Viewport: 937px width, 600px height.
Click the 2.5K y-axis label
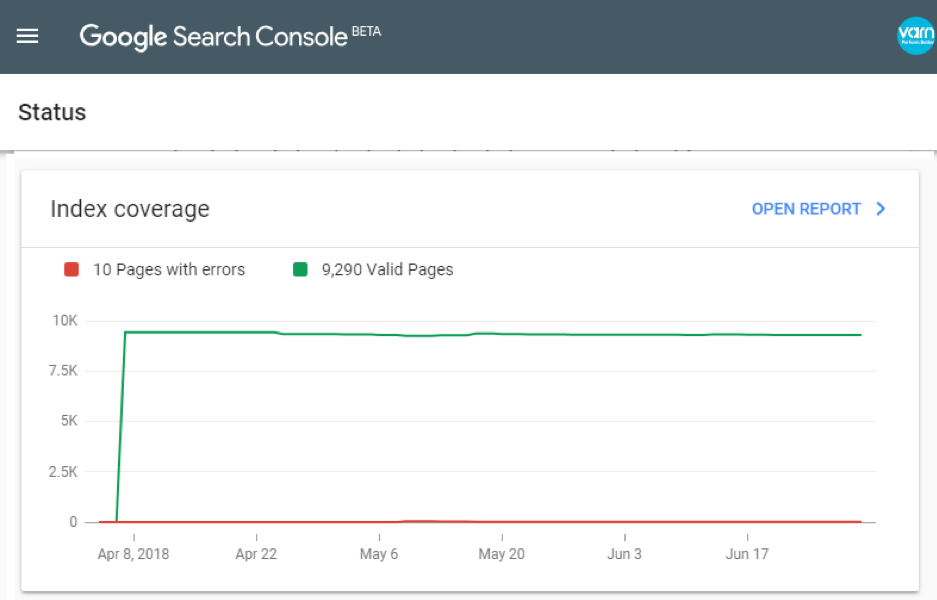pos(63,472)
